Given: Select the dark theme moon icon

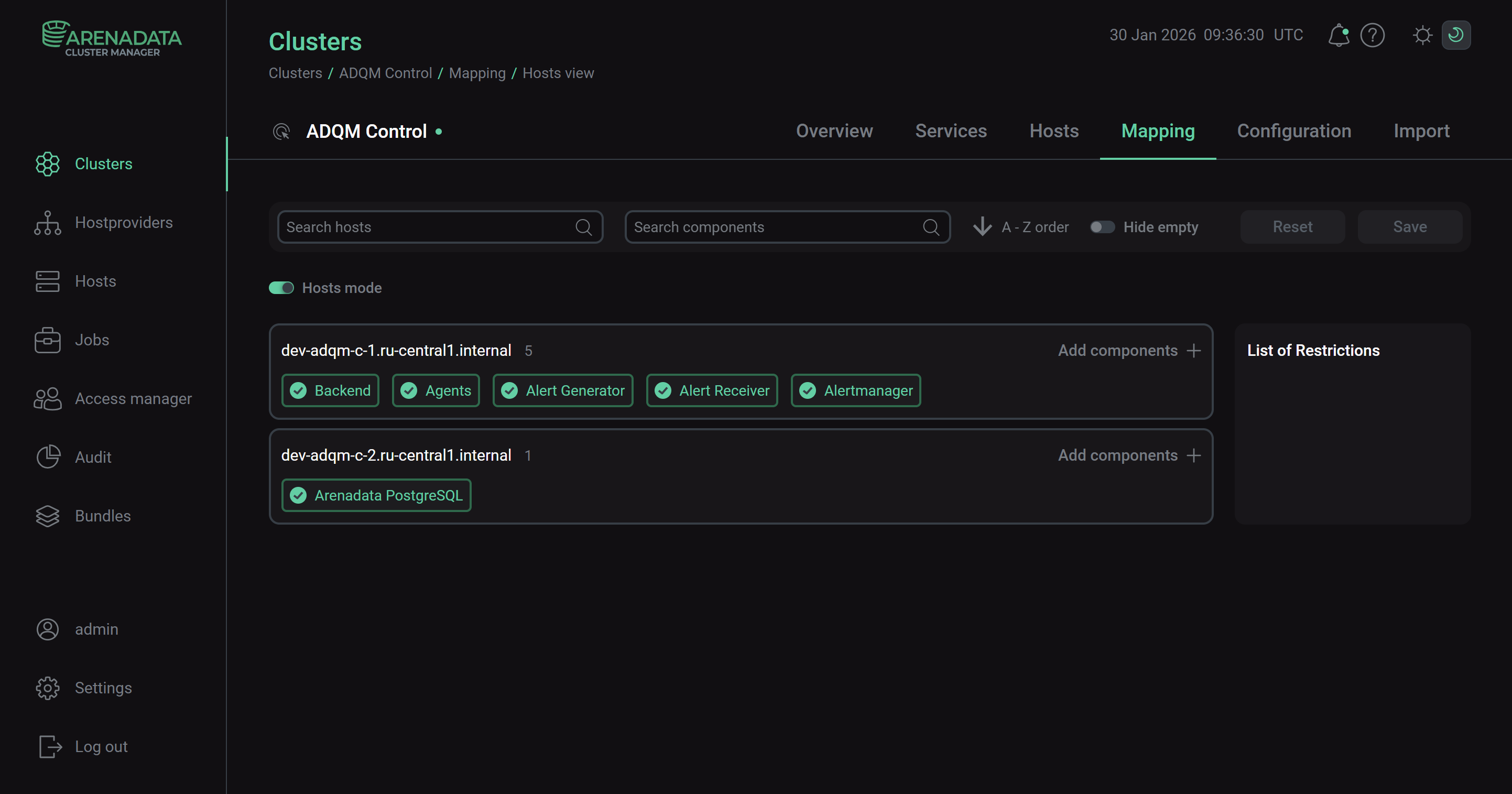Looking at the screenshot, I should click(1455, 35).
